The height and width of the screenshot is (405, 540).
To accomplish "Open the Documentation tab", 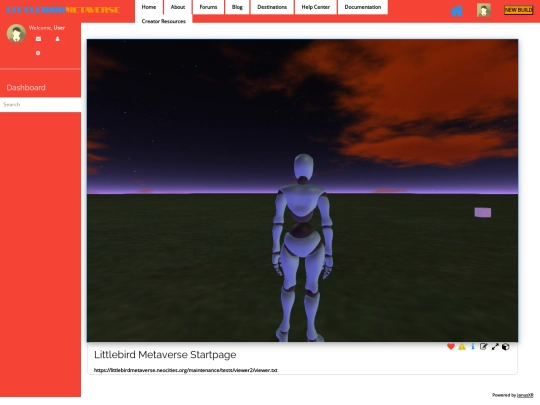I will 363,7.
